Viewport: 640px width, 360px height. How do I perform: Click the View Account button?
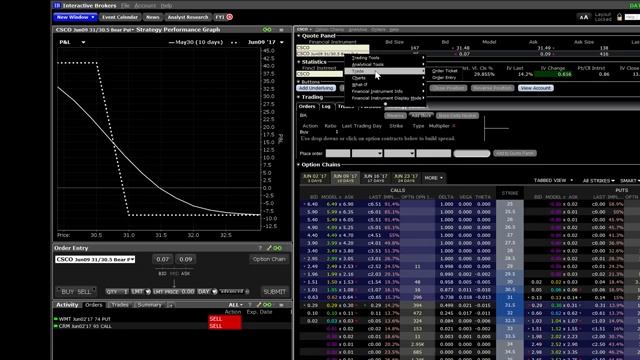point(536,88)
